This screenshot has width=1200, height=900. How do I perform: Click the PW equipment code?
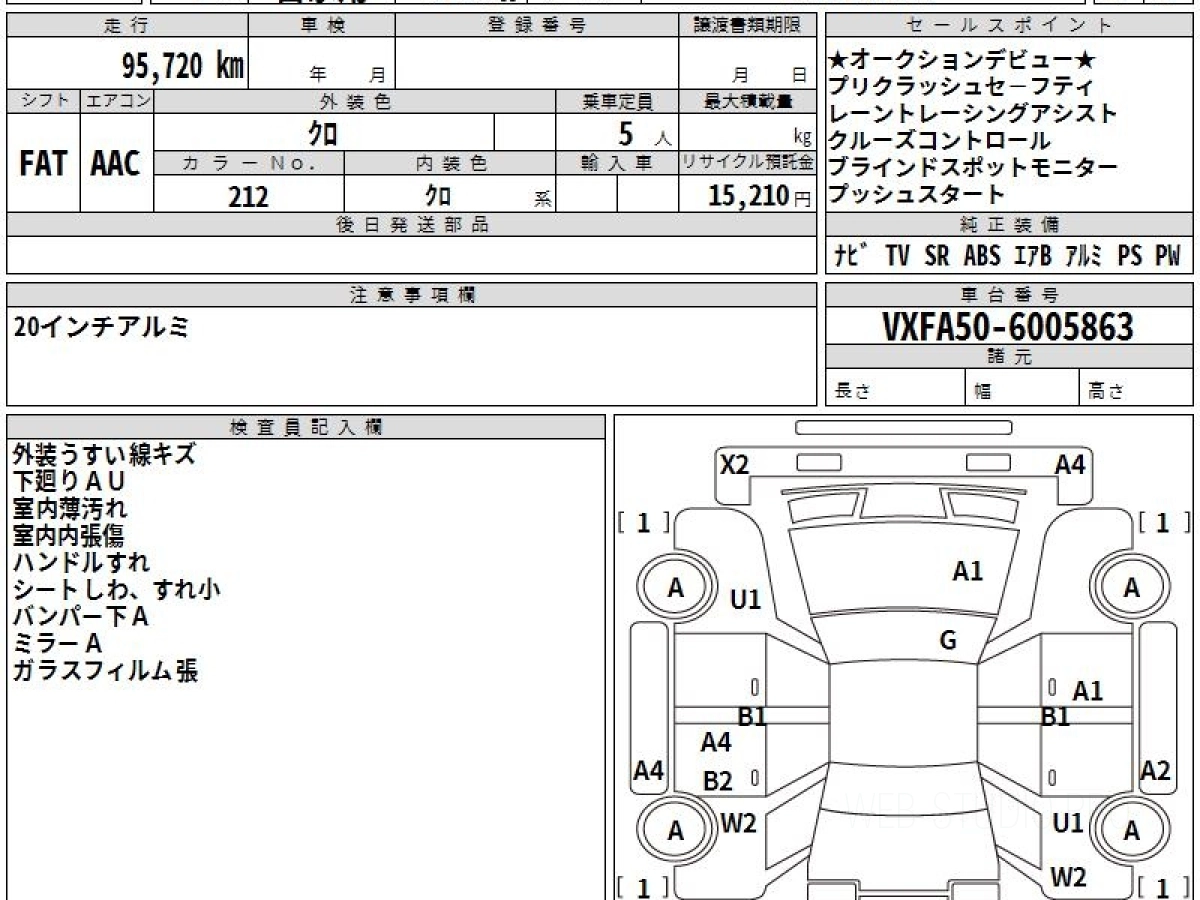1168,256
